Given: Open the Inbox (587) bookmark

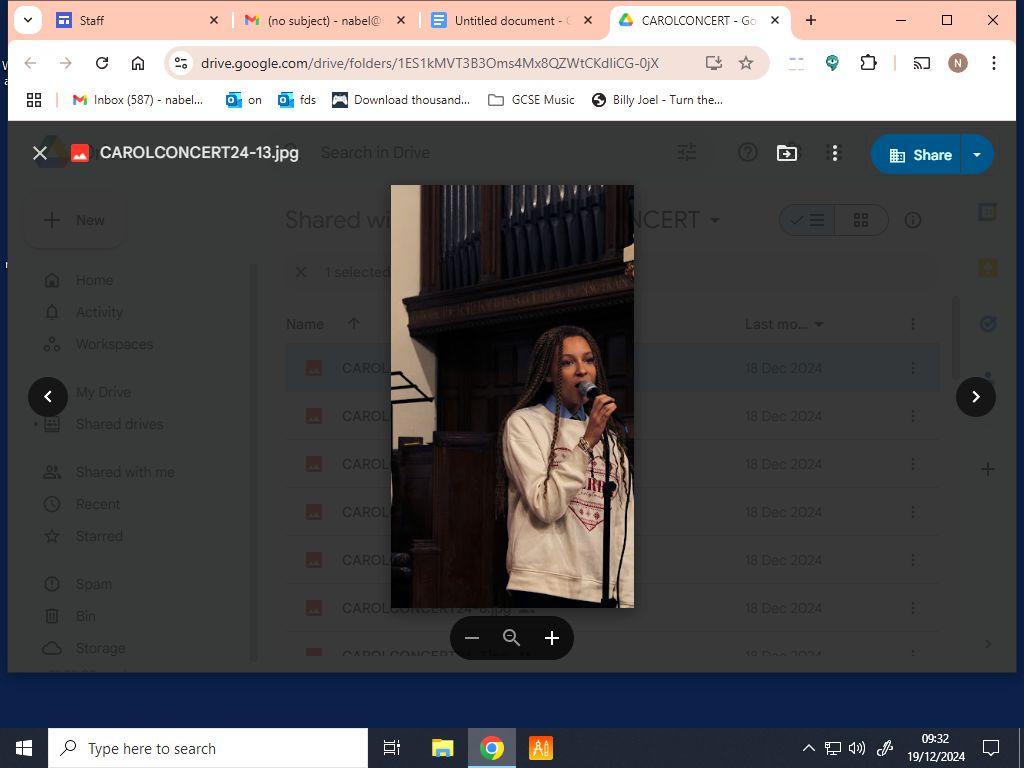Looking at the screenshot, I should (x=138, y=100).
